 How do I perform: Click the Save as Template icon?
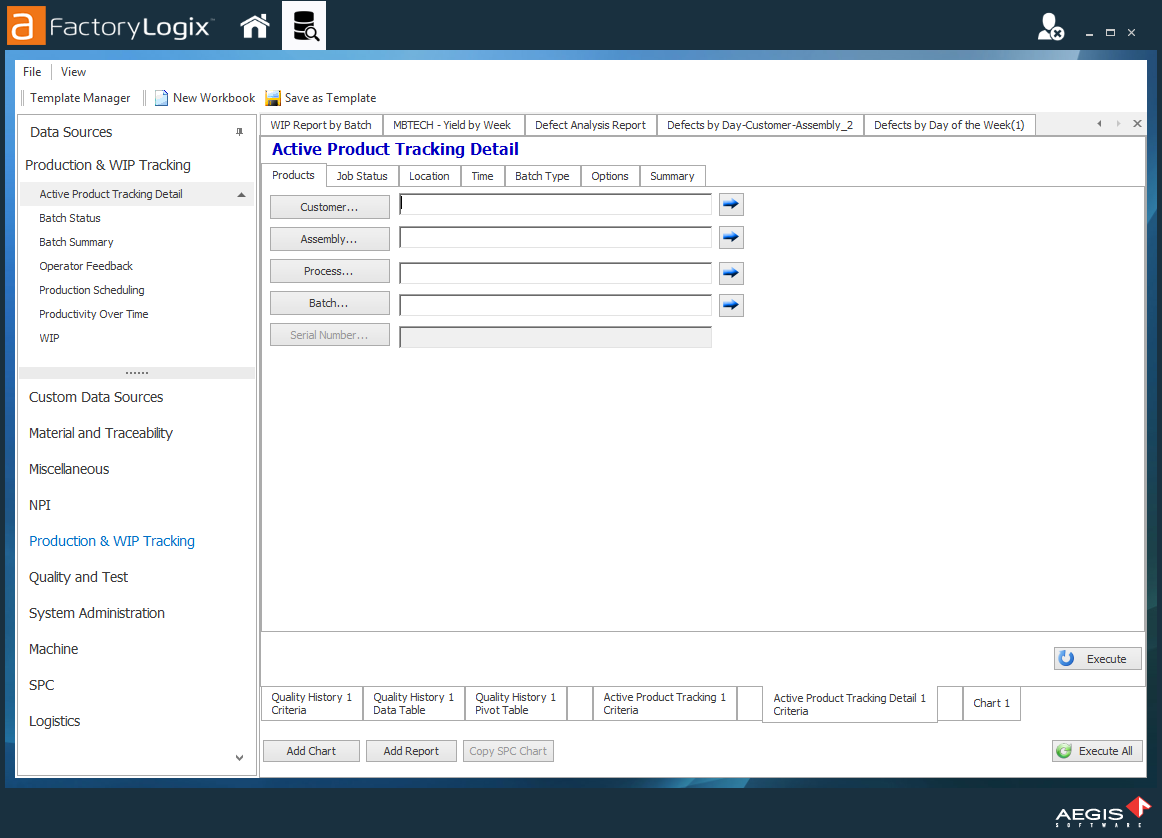[x=273, y=97]
